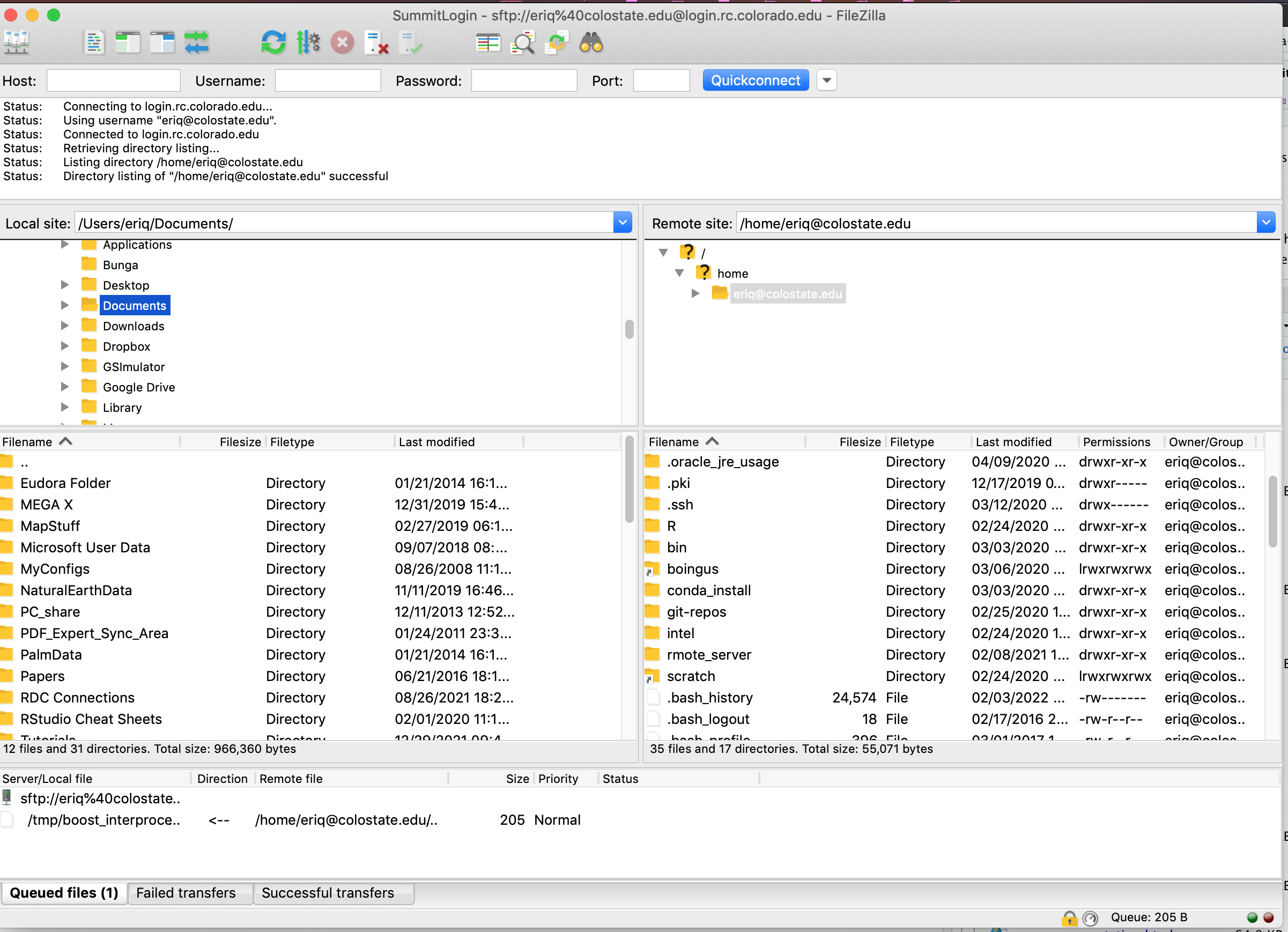Click the Quickconnect button
Image resolution: width=1288 pixels, height=932 pixels.
[x=755, y=80]
